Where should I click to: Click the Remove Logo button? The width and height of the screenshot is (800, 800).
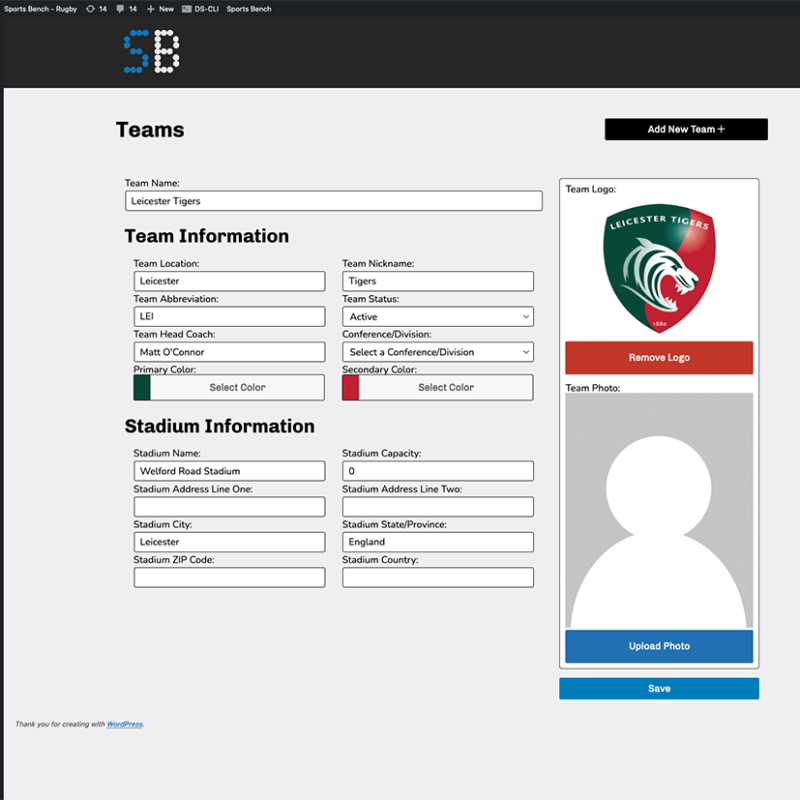click(x=659, y=358)
